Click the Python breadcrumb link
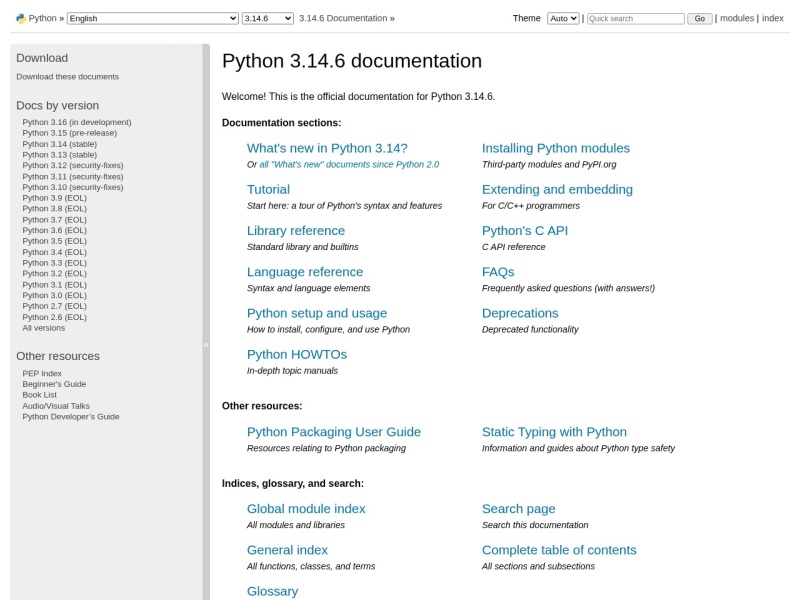 42,18
